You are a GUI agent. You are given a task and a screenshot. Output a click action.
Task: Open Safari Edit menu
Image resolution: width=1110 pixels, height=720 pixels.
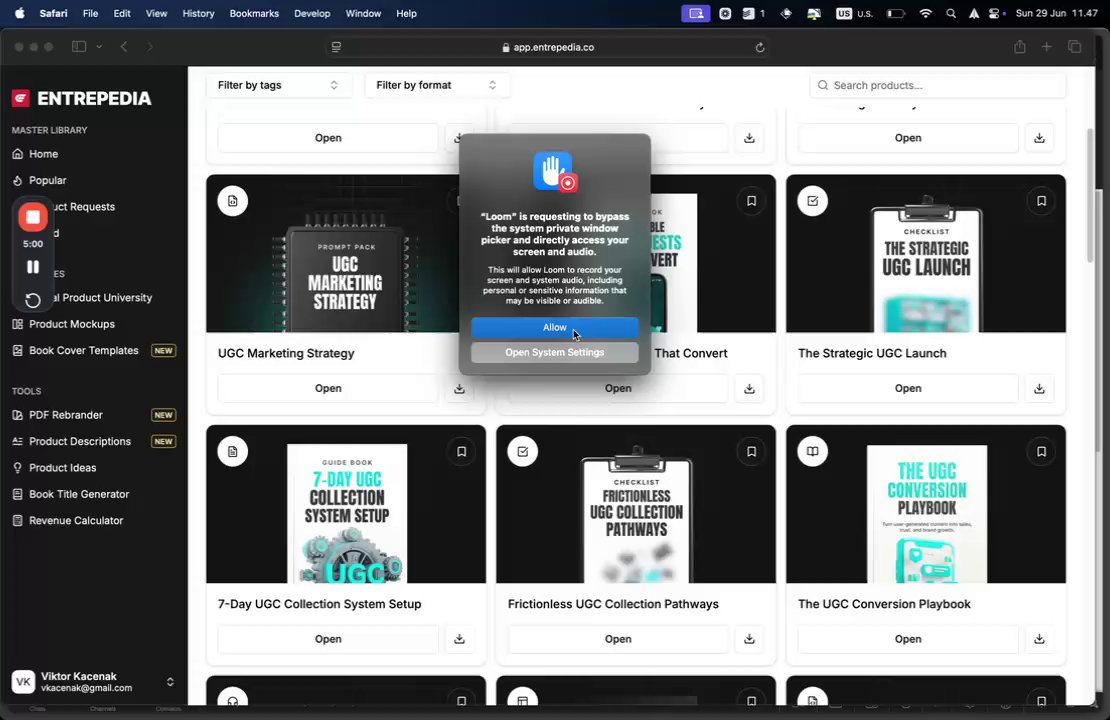[122, 13]
